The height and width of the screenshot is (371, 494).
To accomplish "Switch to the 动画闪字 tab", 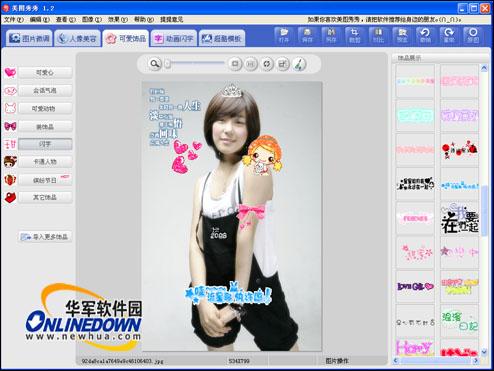I will 174,39.
